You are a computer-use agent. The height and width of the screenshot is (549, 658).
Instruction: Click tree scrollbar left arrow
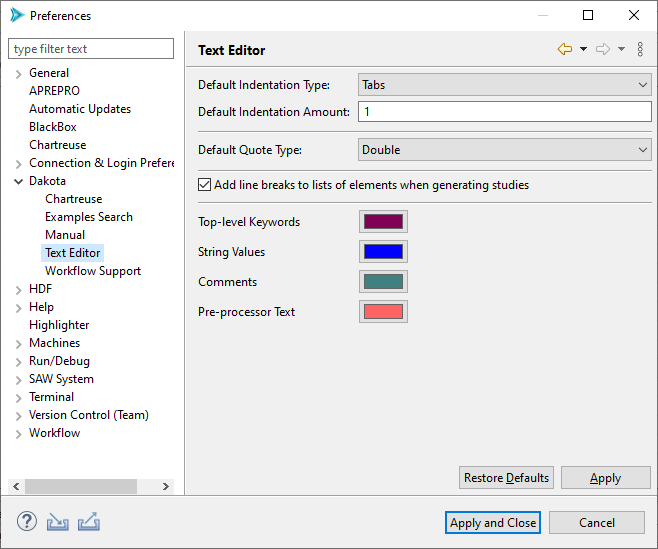16,486
